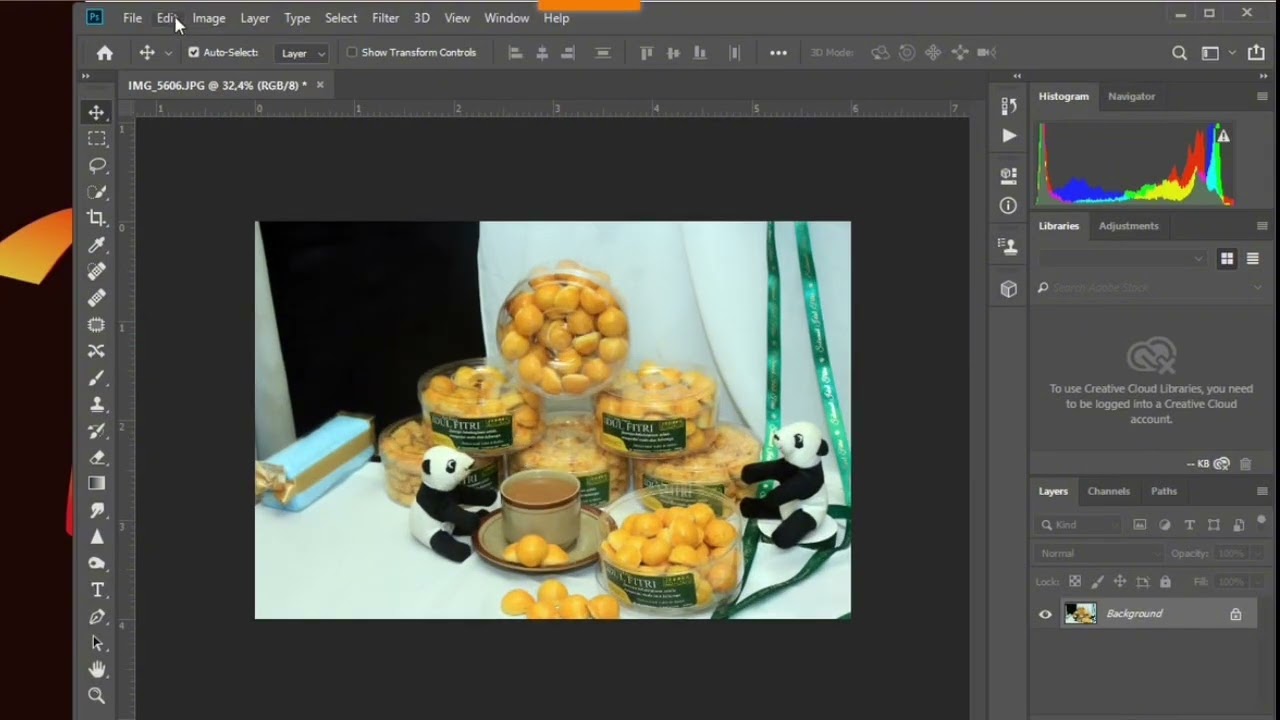Viewport: 1280px width, 720px height.
Task: Click the three-dots more align options
Action: tap(778, 53)
